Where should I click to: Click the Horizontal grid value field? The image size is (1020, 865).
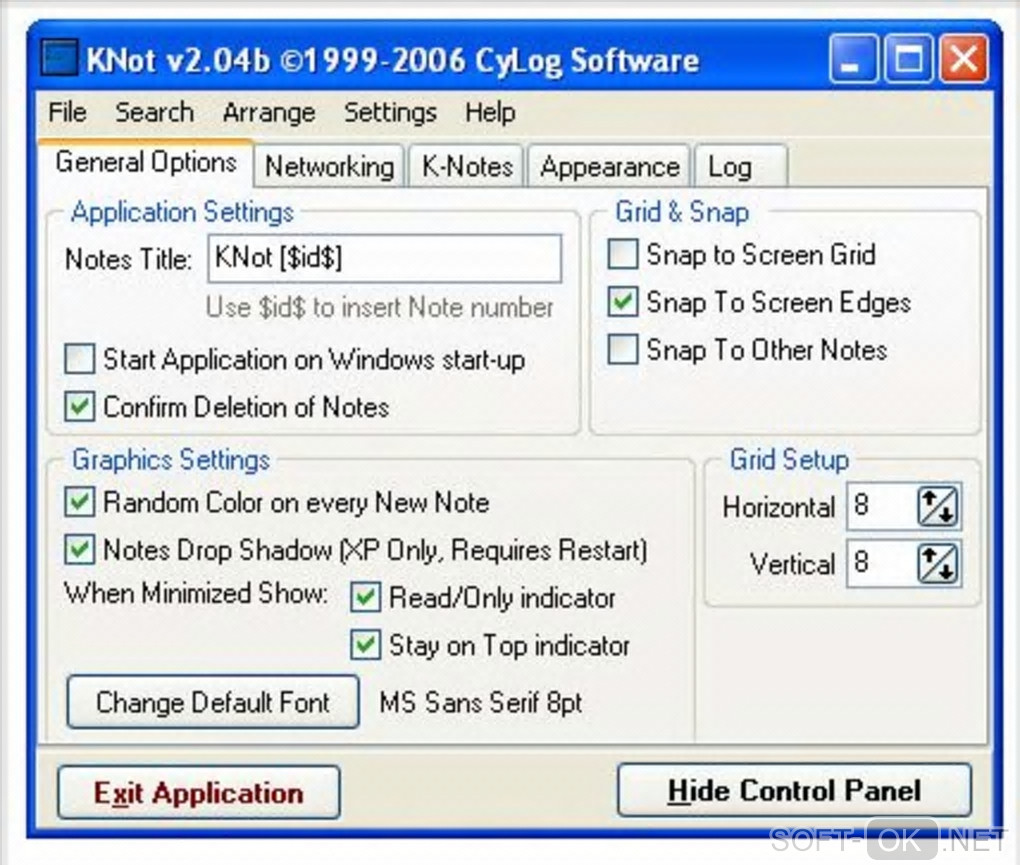coord(881,506)
